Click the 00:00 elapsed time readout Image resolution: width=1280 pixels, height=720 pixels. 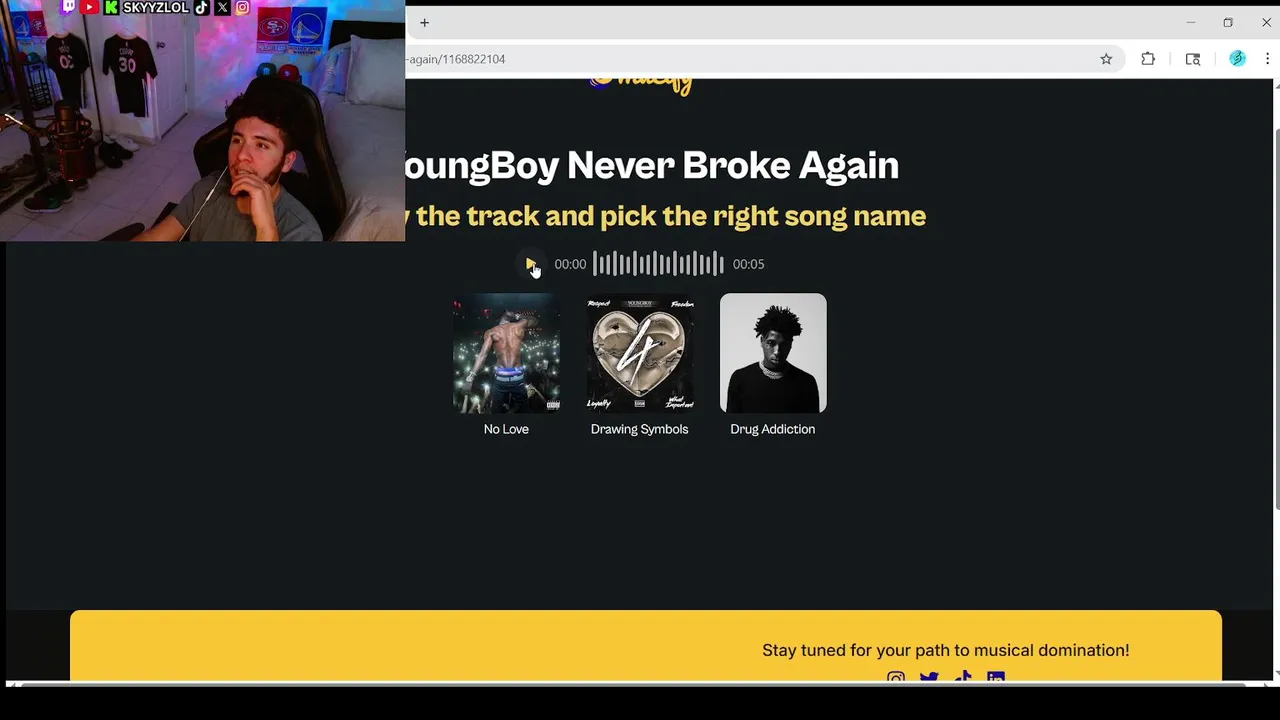(x=570, y=264)
